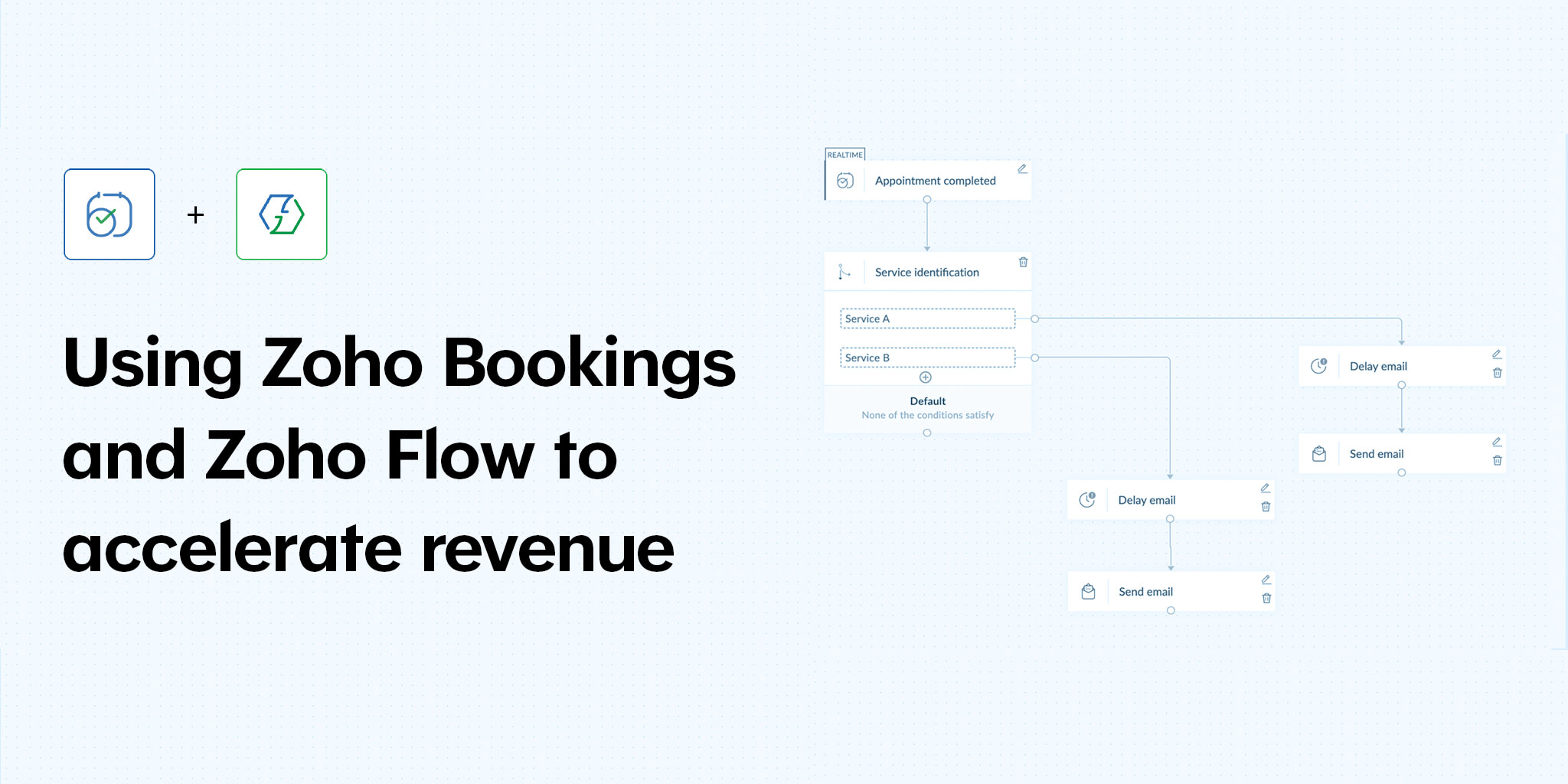Click the clock icon on upper Delay email step
Viewport: 1568px width, 784px height.
1318,366
